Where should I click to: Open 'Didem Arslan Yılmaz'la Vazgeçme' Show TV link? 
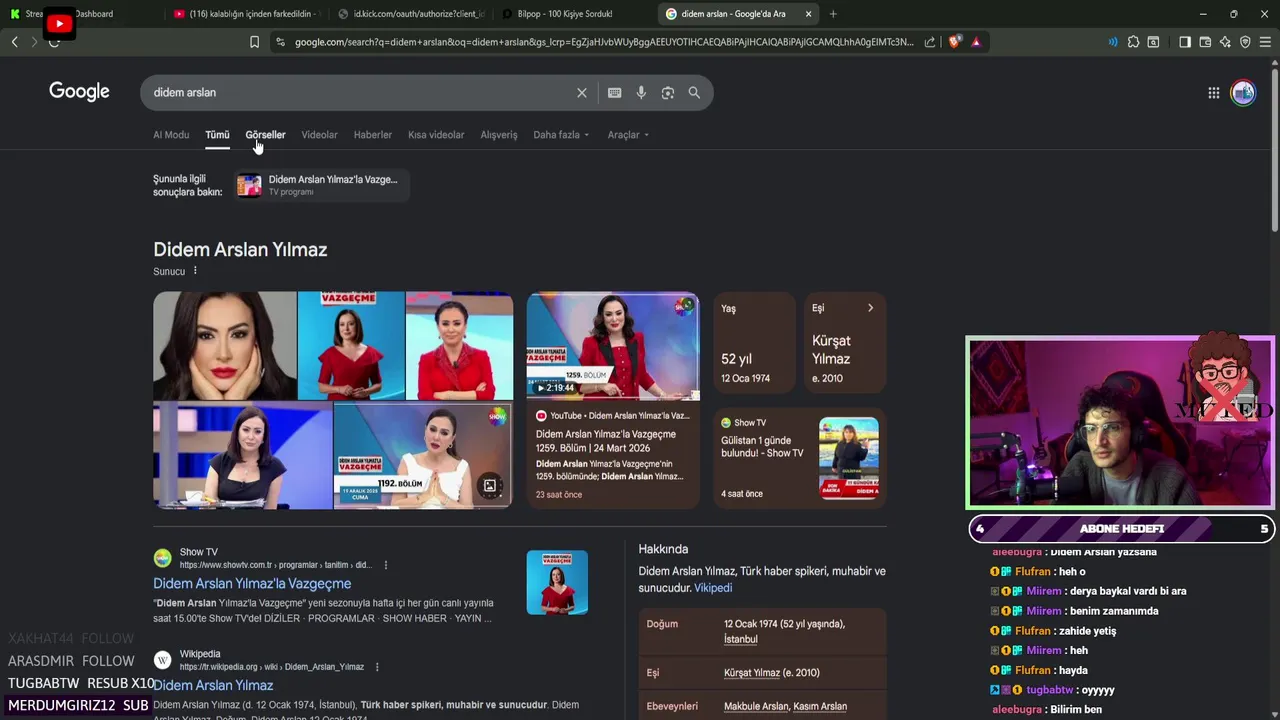click(x=252, y=584)
